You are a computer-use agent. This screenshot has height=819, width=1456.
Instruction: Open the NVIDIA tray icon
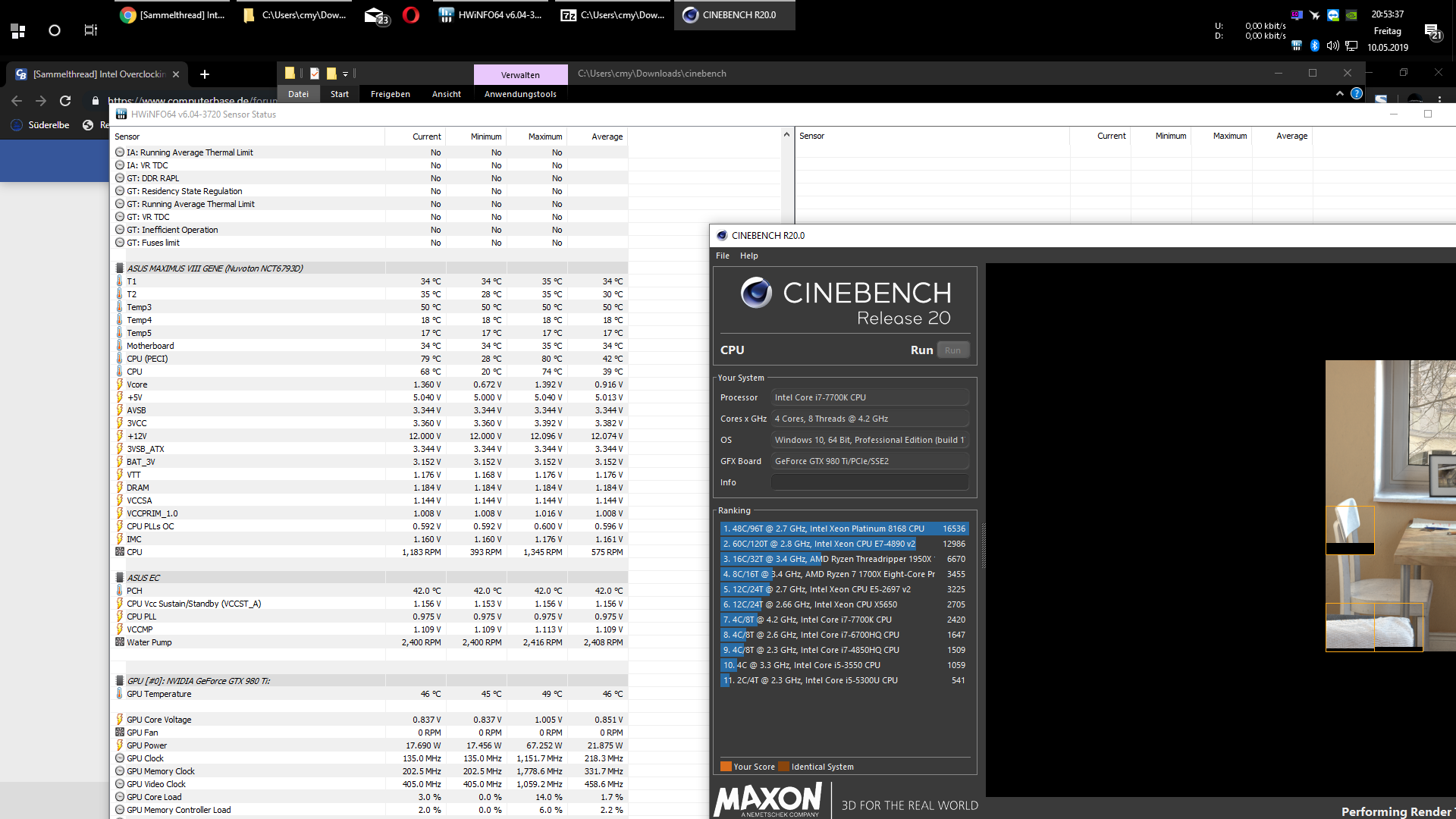click(1351, 14)
